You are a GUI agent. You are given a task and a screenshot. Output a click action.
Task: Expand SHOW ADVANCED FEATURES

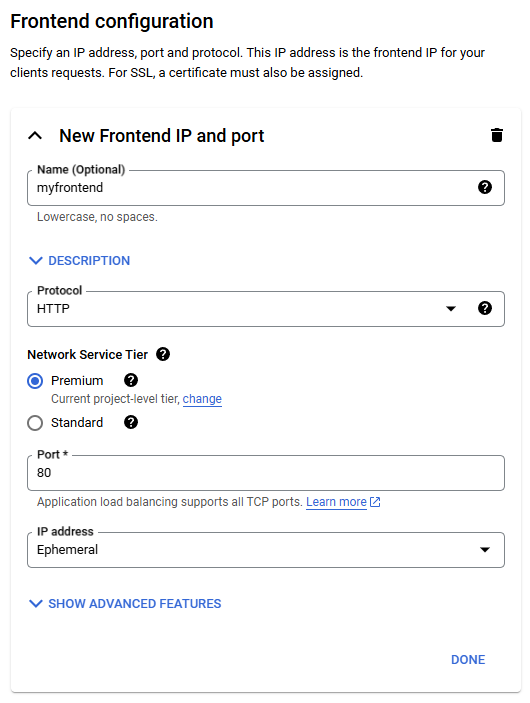coord(125,603)
